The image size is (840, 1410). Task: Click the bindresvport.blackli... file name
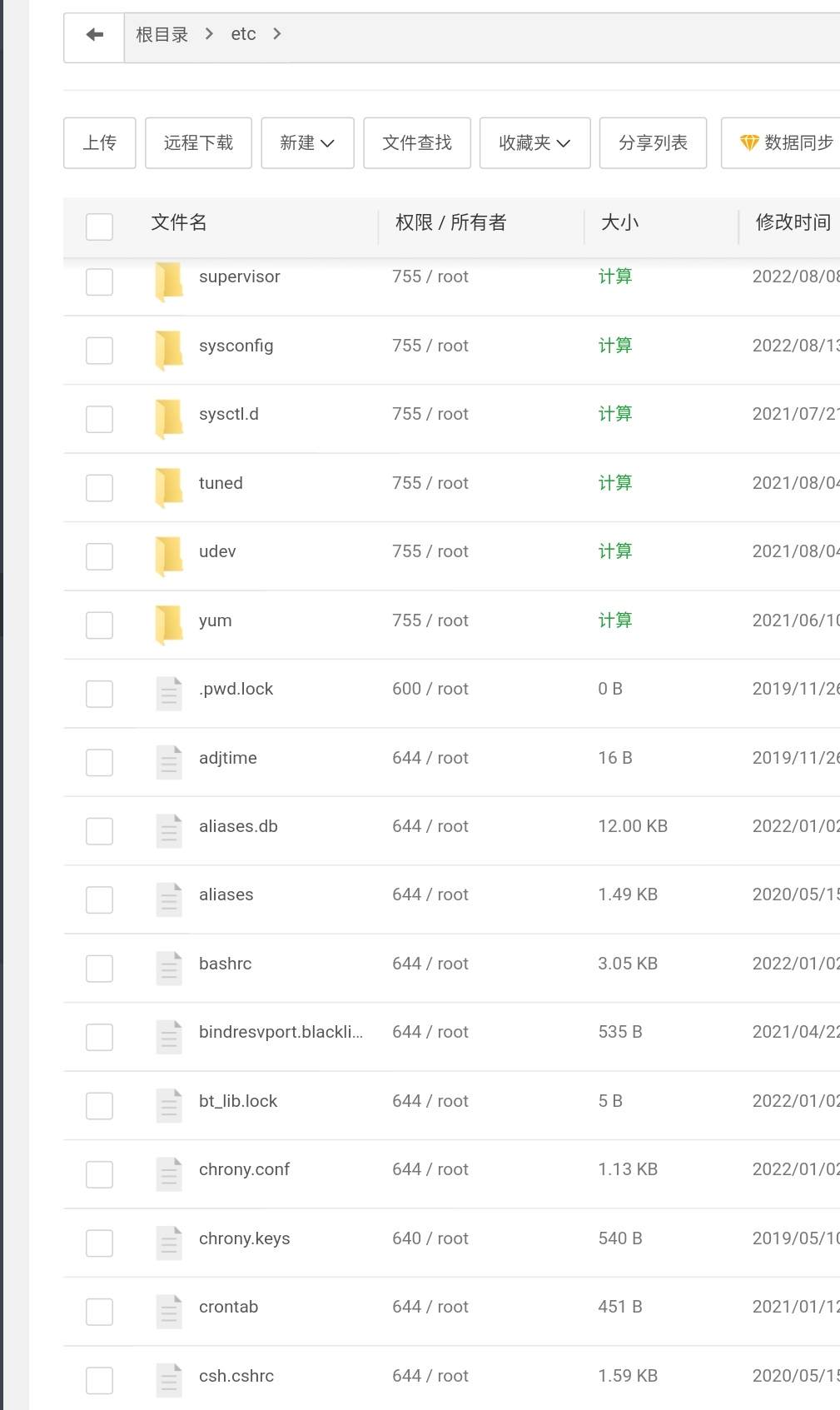pyautogui.click(x=281, y=1032)
